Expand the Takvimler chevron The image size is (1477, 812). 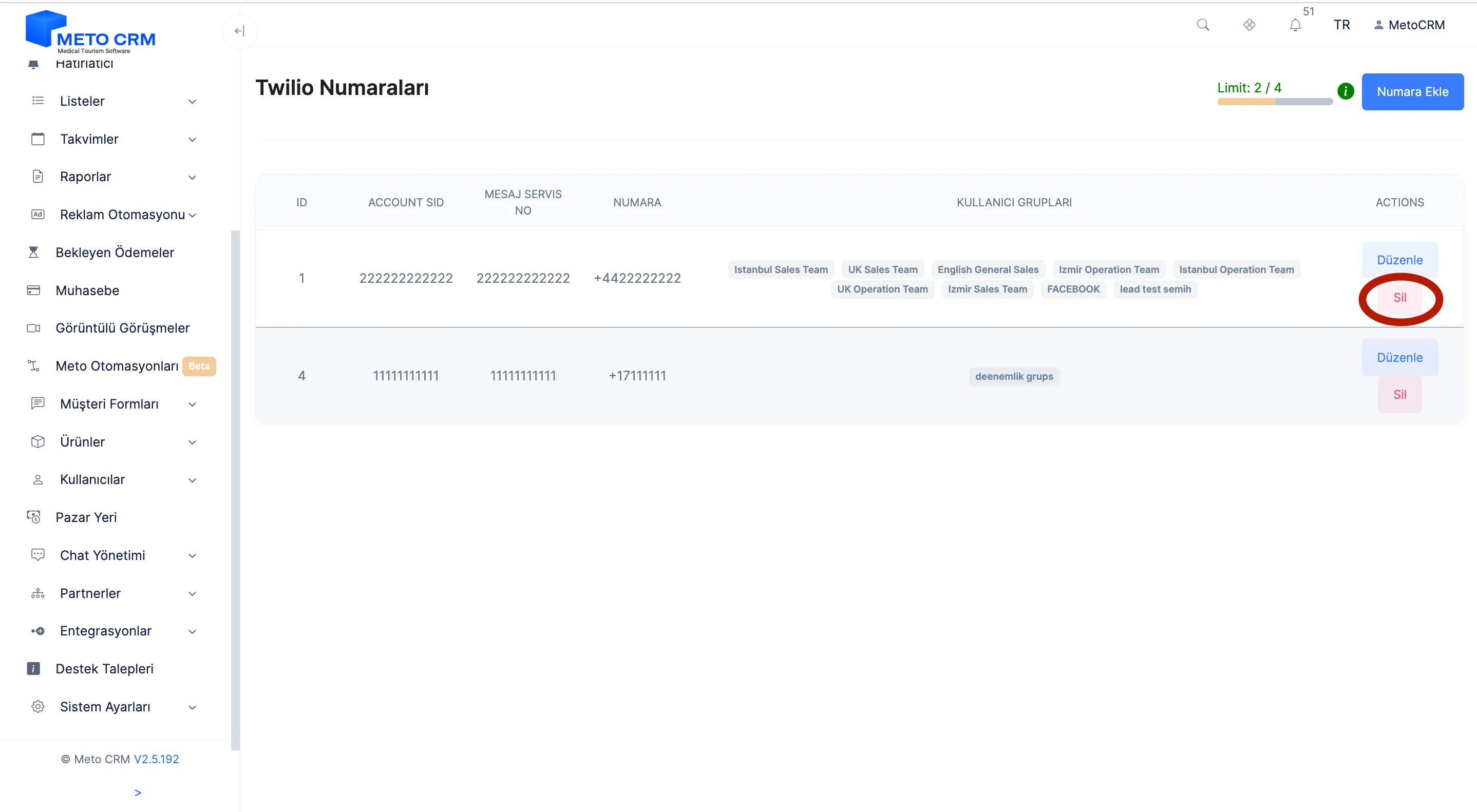193,139
